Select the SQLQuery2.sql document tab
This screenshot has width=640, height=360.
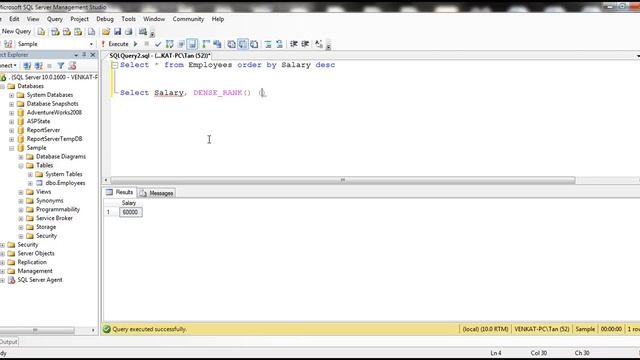[x=160, y=56]
